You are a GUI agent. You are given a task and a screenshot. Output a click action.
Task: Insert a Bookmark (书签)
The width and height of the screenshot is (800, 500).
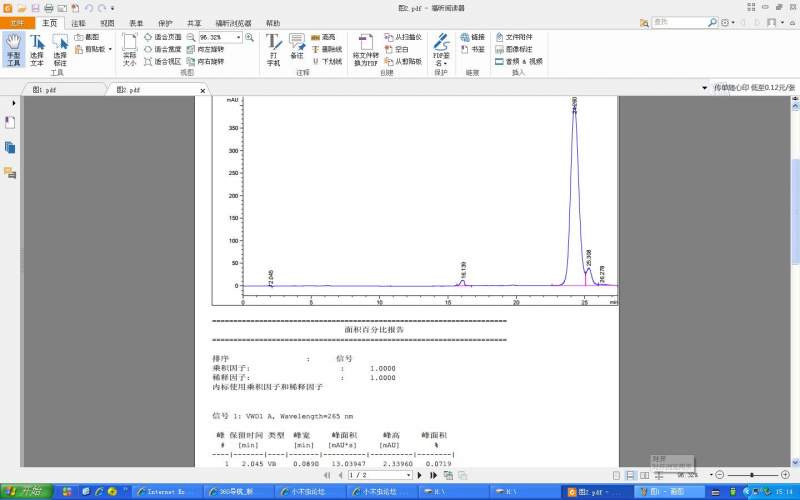472,49
